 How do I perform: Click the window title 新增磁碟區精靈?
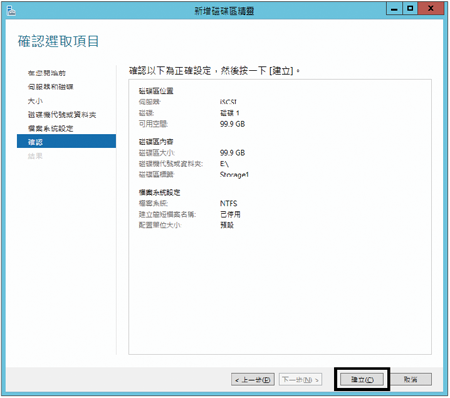click(224, 11)
